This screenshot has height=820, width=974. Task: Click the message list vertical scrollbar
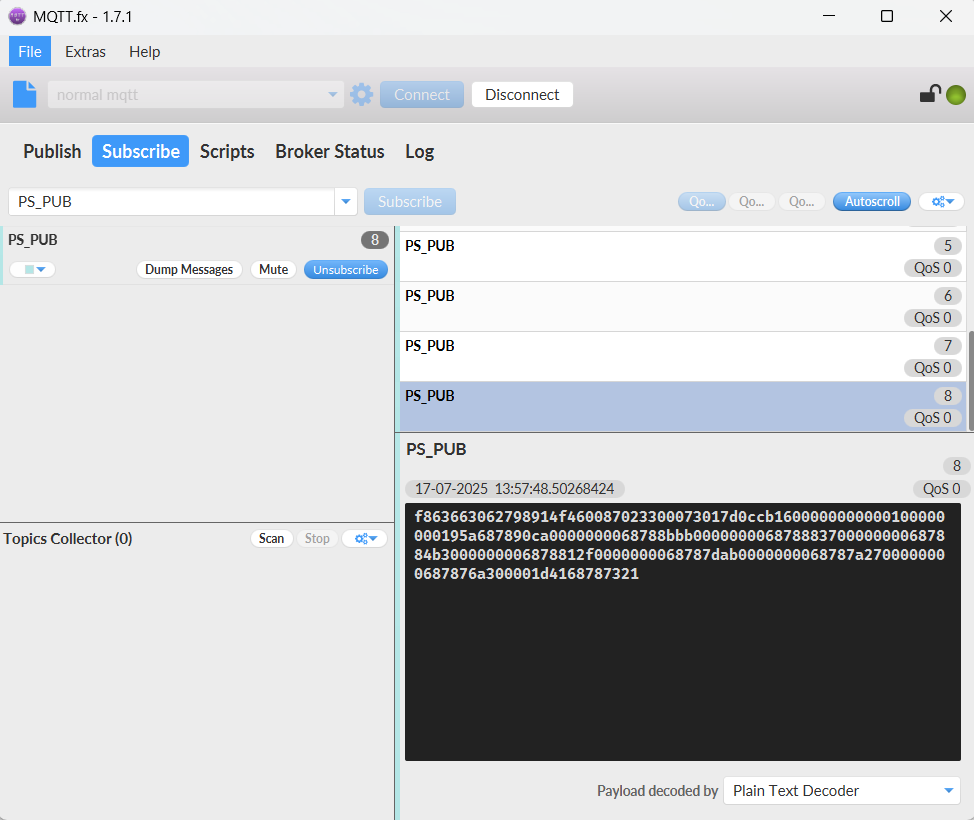pyautogui.click(x=970, y=380)
